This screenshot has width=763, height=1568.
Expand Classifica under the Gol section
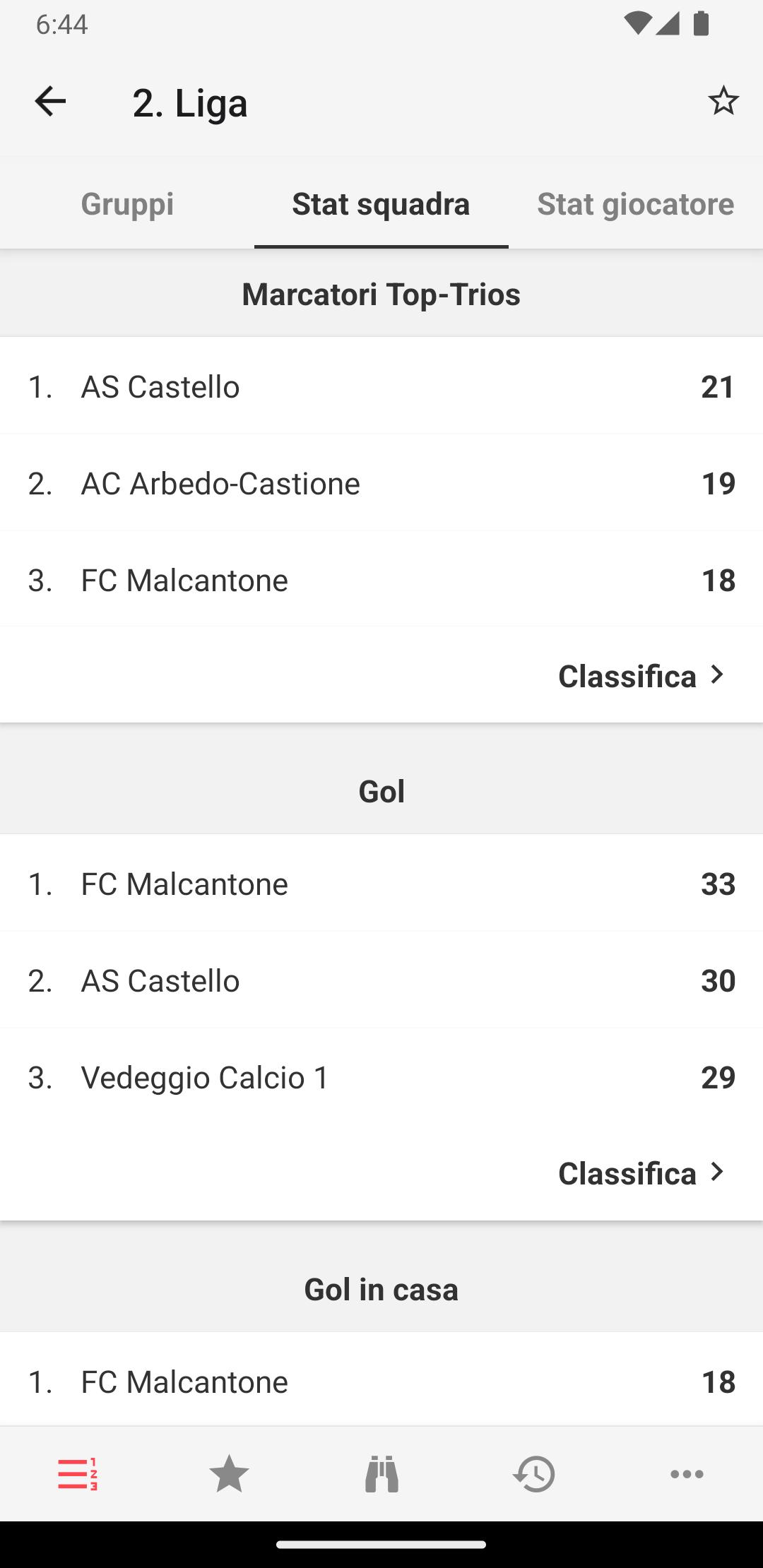pyautogui.click(x=641, y=1173)
